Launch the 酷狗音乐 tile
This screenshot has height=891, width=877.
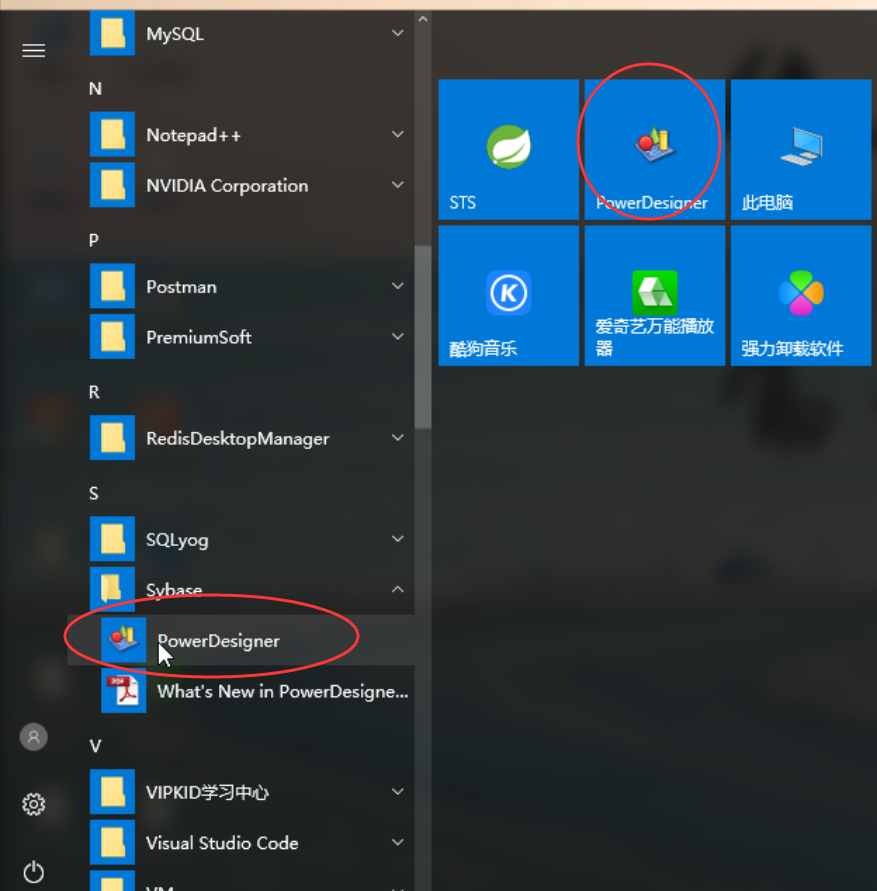tap(509, 295)
